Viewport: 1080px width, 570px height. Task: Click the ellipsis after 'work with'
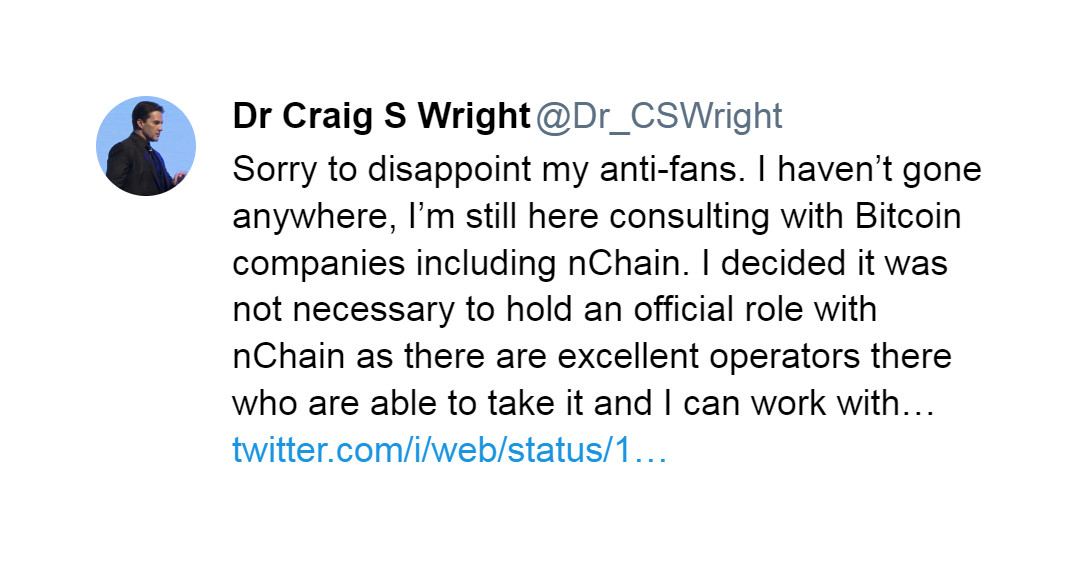(917, 403)
